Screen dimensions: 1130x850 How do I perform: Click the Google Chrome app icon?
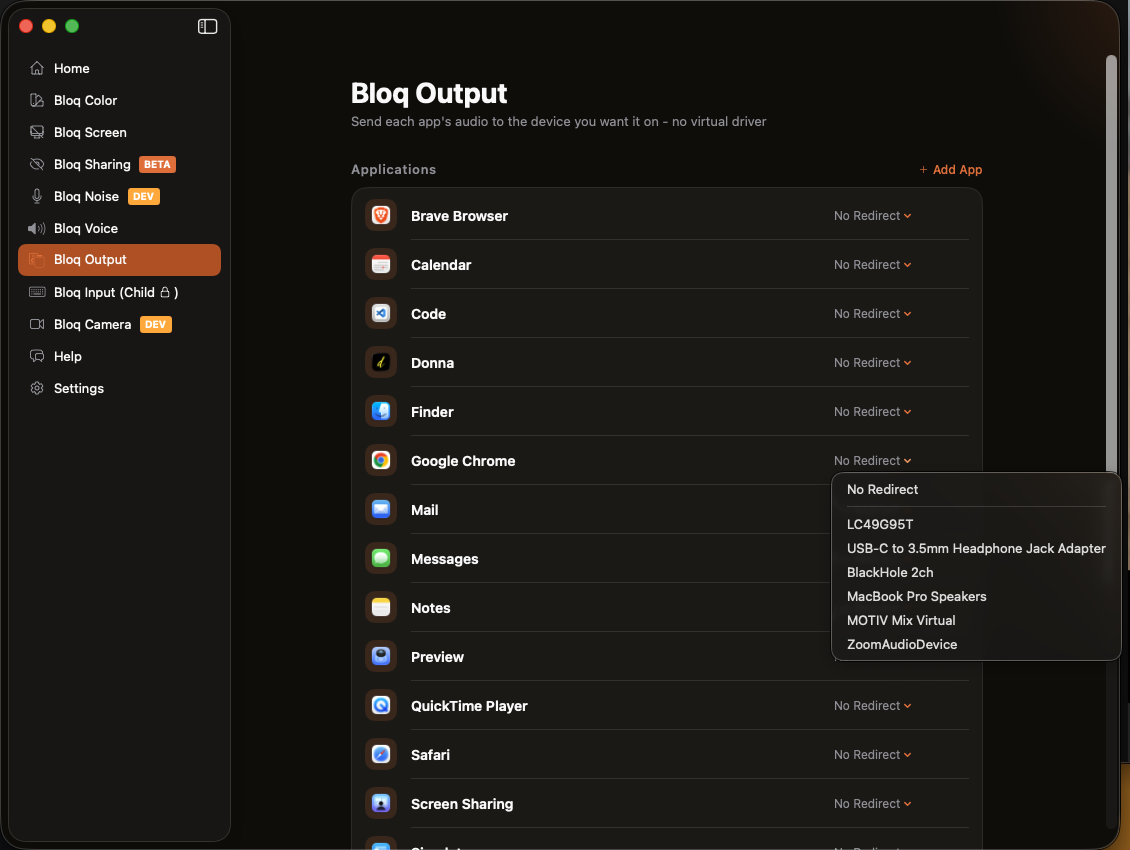tap(381, 460)
